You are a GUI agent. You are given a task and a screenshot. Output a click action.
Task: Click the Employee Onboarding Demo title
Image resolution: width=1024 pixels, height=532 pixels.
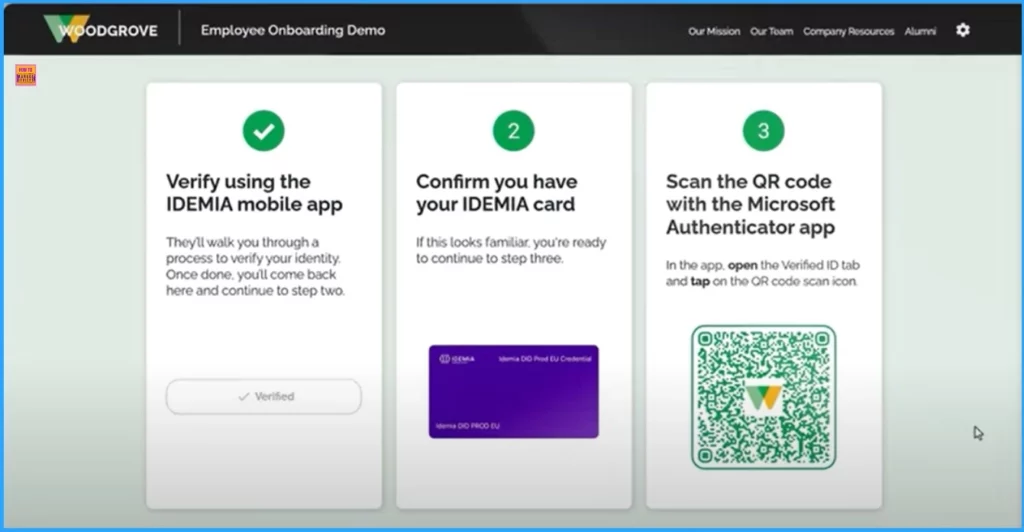293,30
